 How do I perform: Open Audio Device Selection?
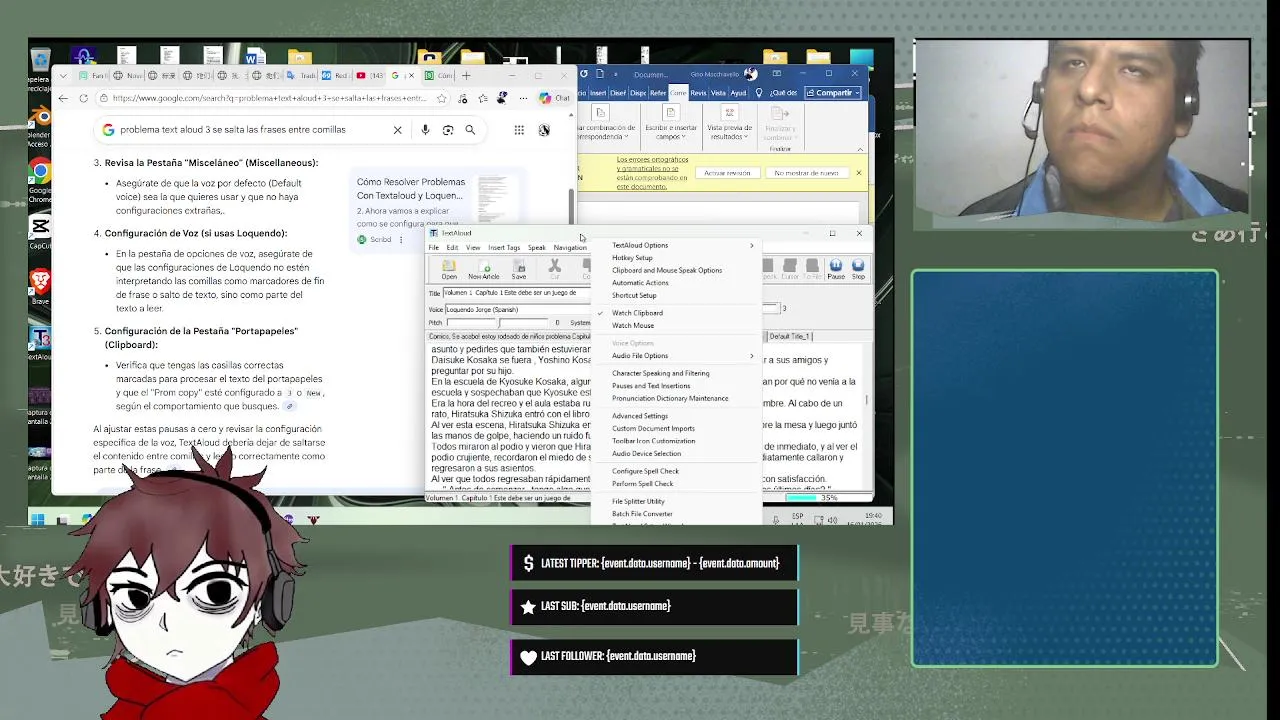[x=646, y=453]
